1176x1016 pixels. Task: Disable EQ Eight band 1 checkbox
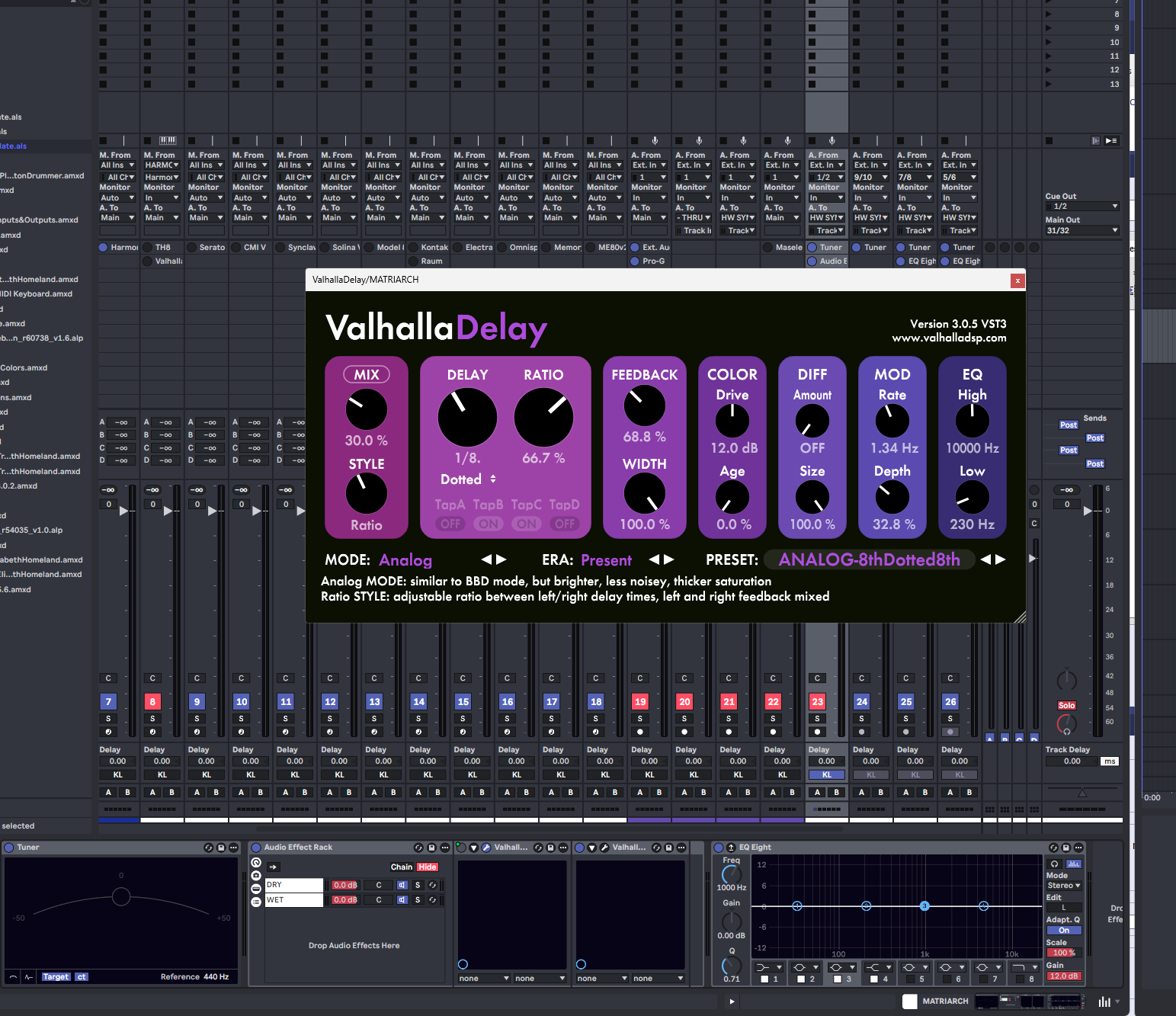click(x=764, y=979)
